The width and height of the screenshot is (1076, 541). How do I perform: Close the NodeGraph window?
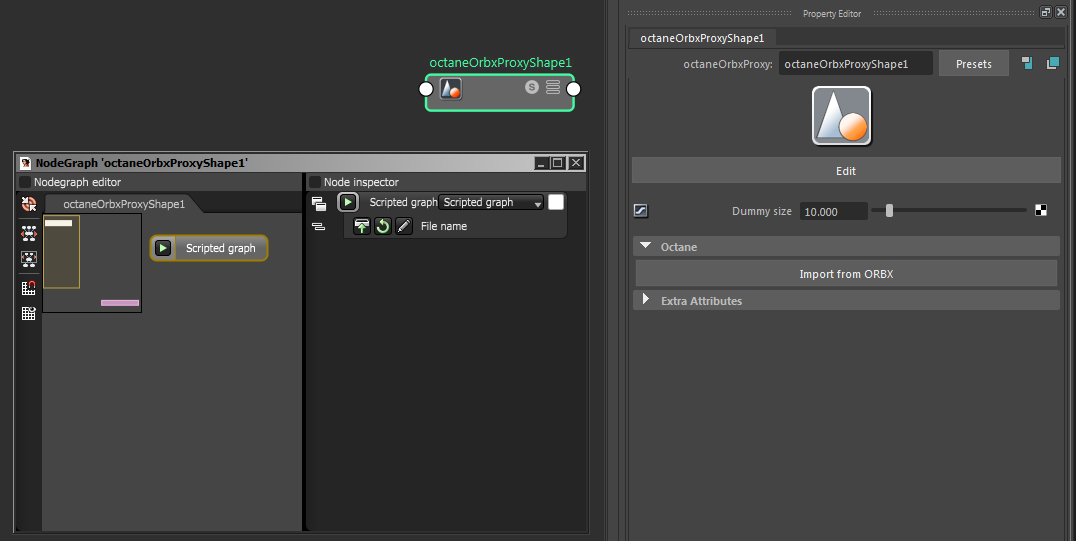point(576,163)
